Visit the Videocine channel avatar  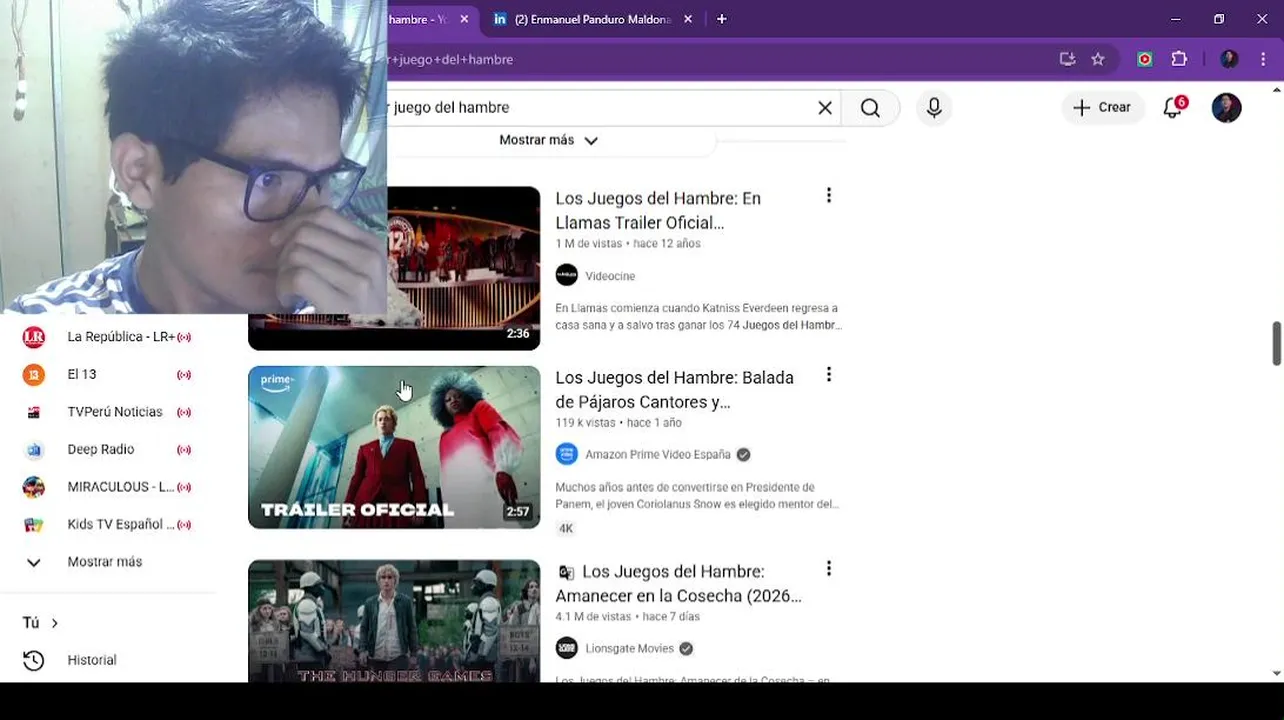[x=567, y=275]
